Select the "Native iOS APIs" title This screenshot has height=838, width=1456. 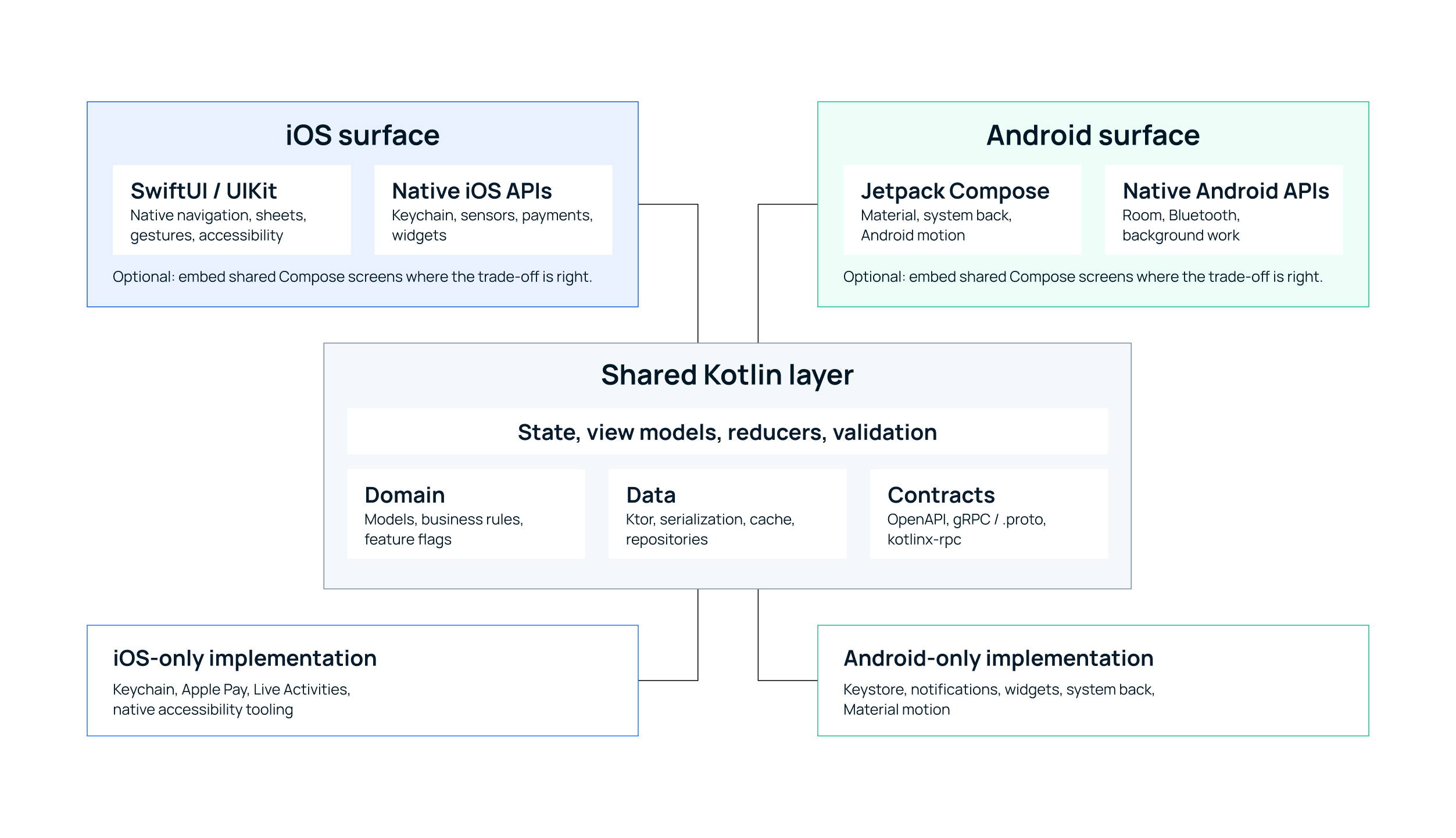click(471, 191)
